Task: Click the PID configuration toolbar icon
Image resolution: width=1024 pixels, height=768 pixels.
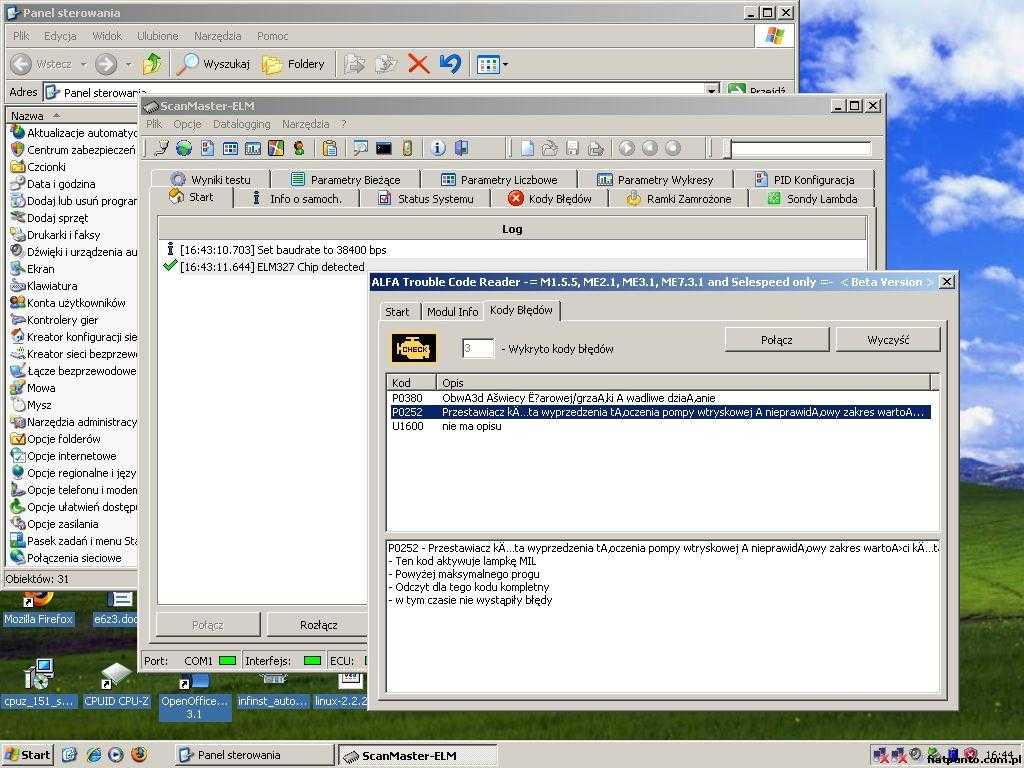Action: click(x=208, y=148)
